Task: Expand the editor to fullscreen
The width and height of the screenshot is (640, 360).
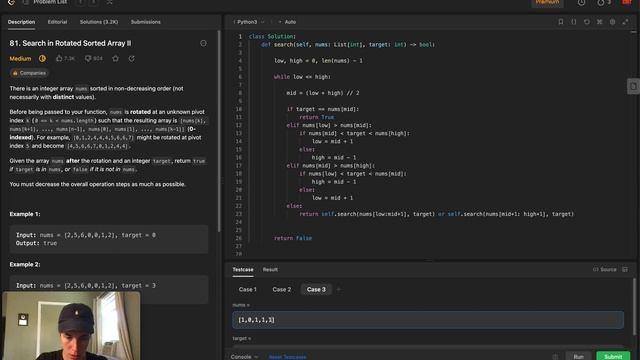Action: 625,22
